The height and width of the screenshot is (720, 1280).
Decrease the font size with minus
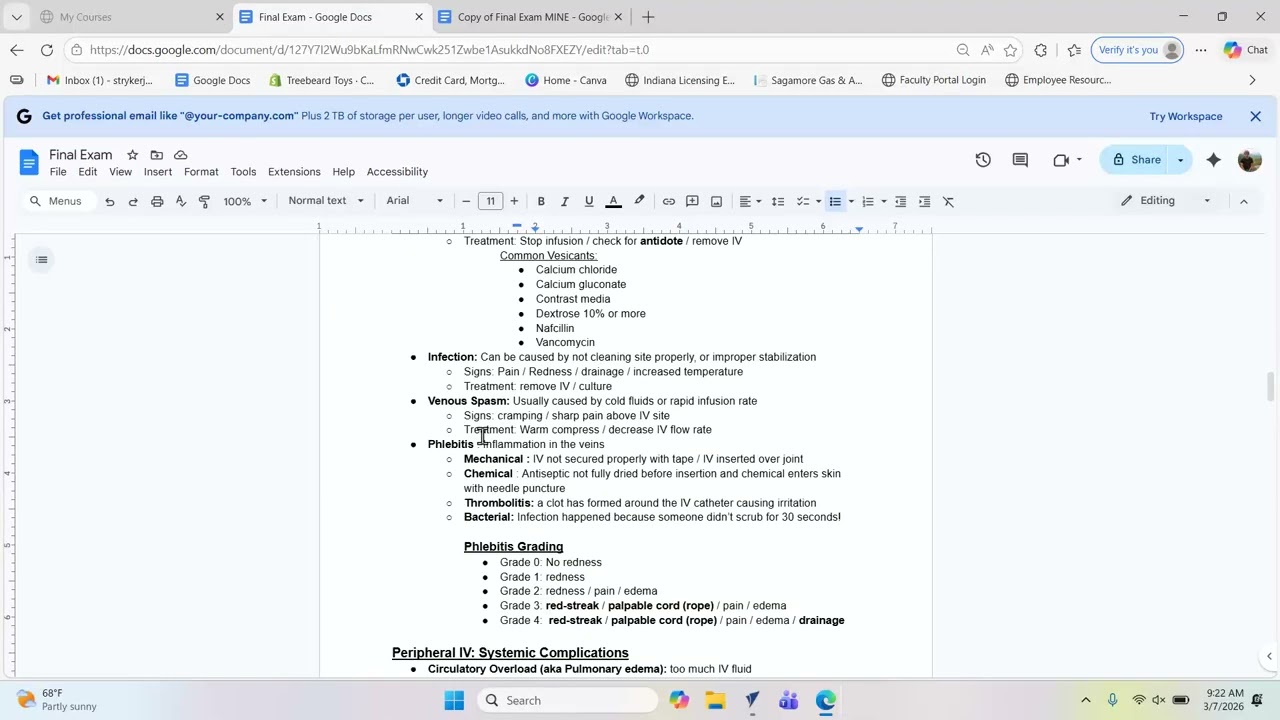pos(466,201)
